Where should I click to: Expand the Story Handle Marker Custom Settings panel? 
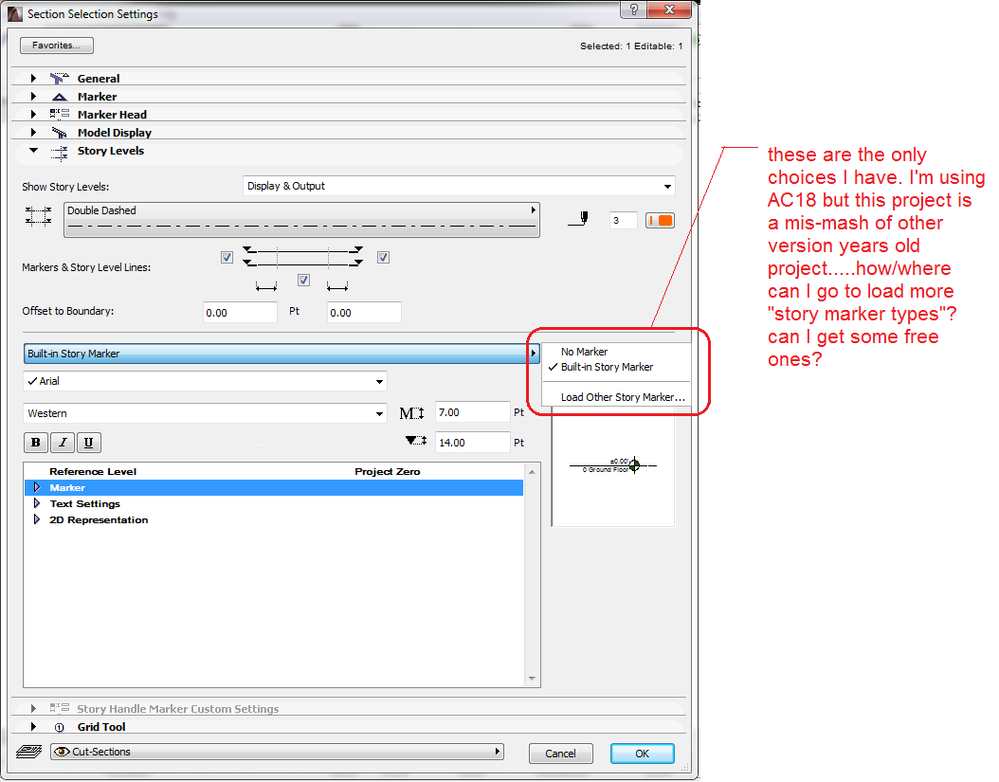pos(34,708)
